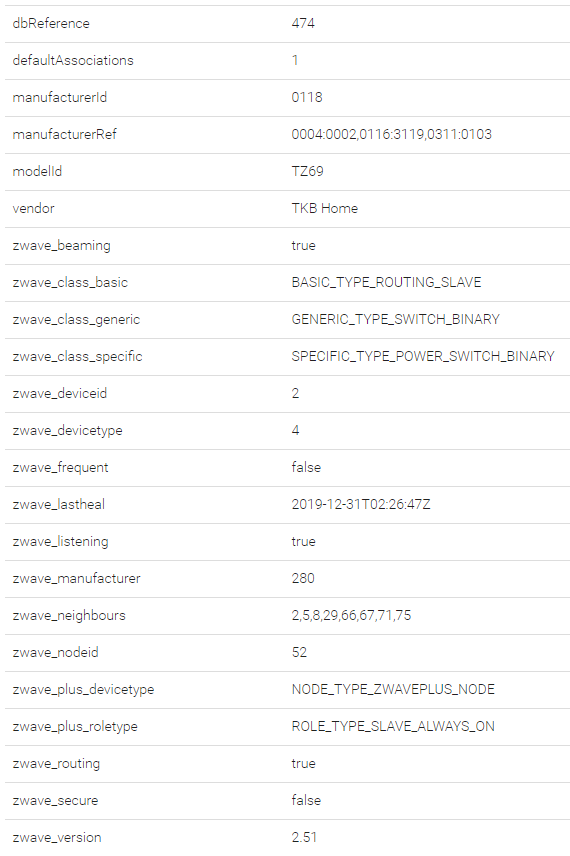Image resolution: width=570 pixels, height=856 pixels.
Task: Select the NODE_TYPE_ZWAVEPLUS_NODE value
Action: (393, 689)
